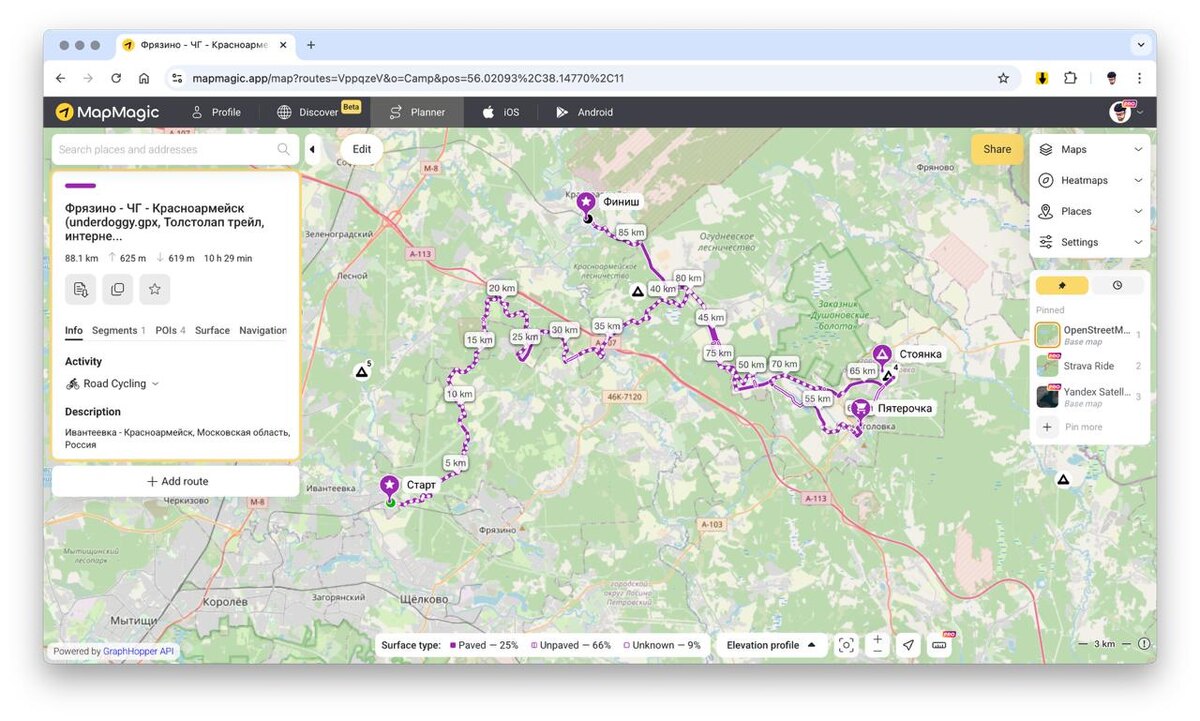Image resolution: width=1200 pixels, height=721 pixels.
Task: Click the search magnifier icon
Action: pos(284,150)
